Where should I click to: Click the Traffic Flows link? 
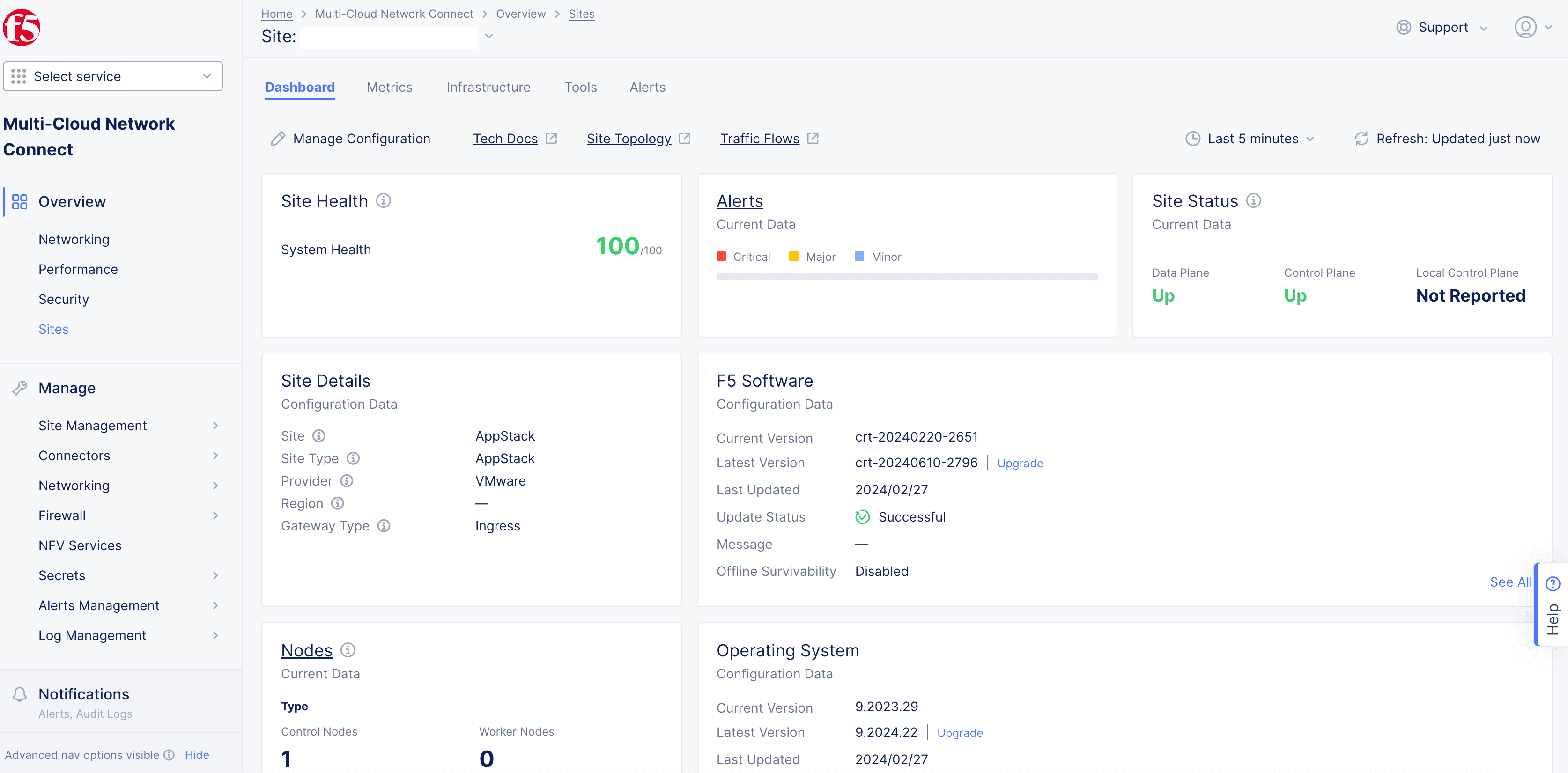[760, 139]
